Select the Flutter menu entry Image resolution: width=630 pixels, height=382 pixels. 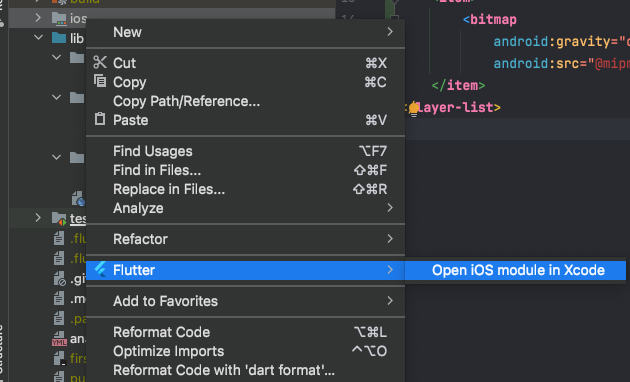click(x=245, y=270)
